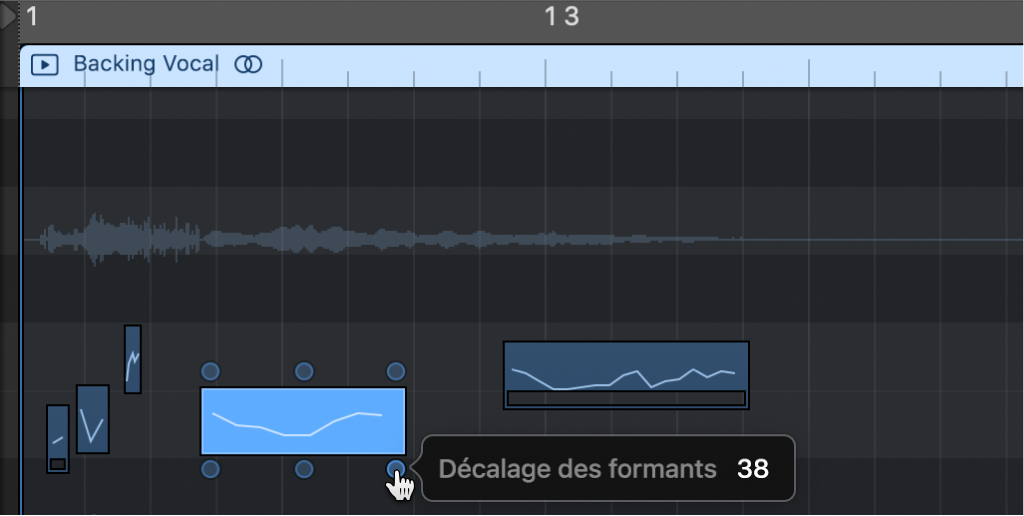Click the top-left handle of the selected note

coord(210,371)
